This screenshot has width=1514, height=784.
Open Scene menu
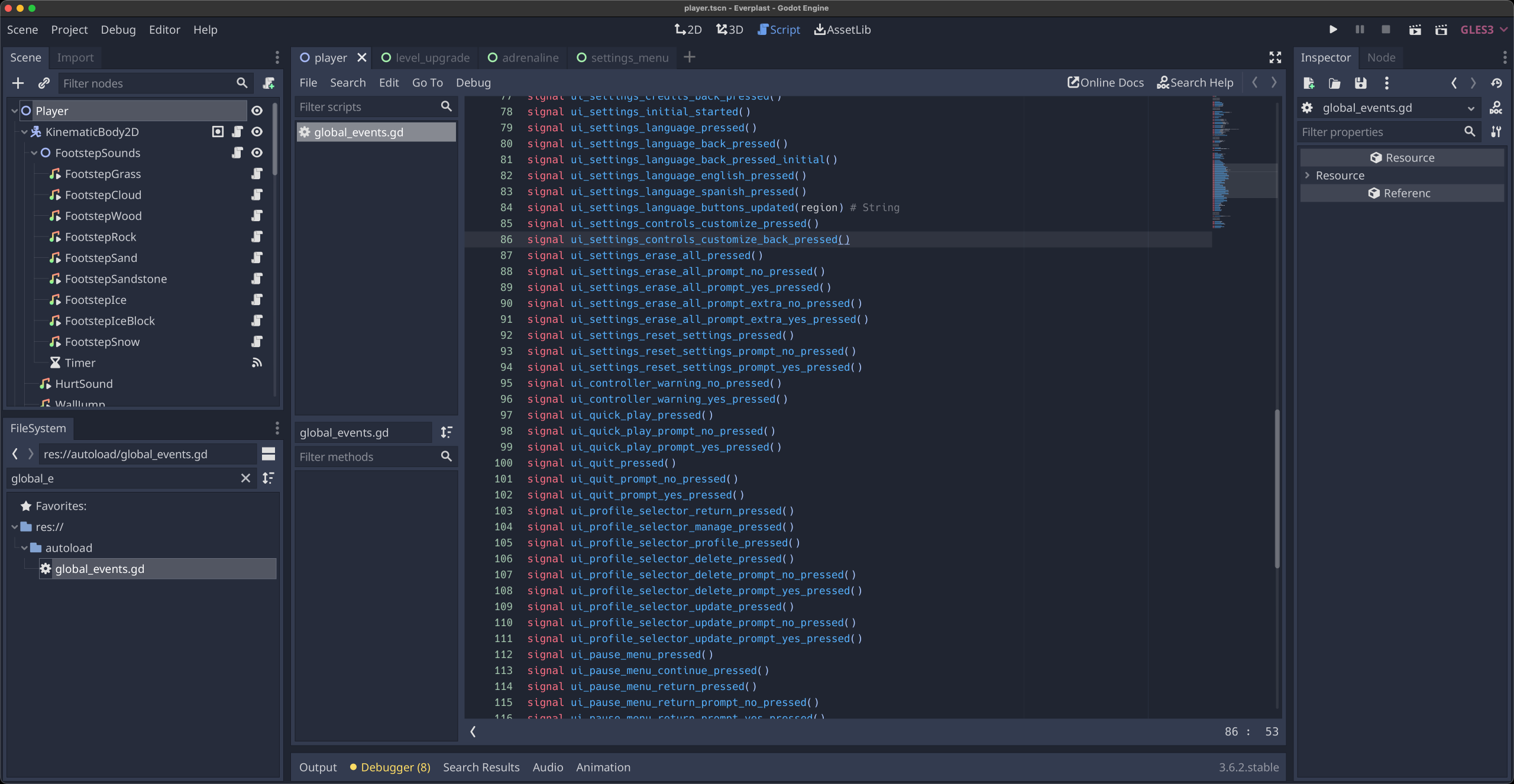(22, 30)
